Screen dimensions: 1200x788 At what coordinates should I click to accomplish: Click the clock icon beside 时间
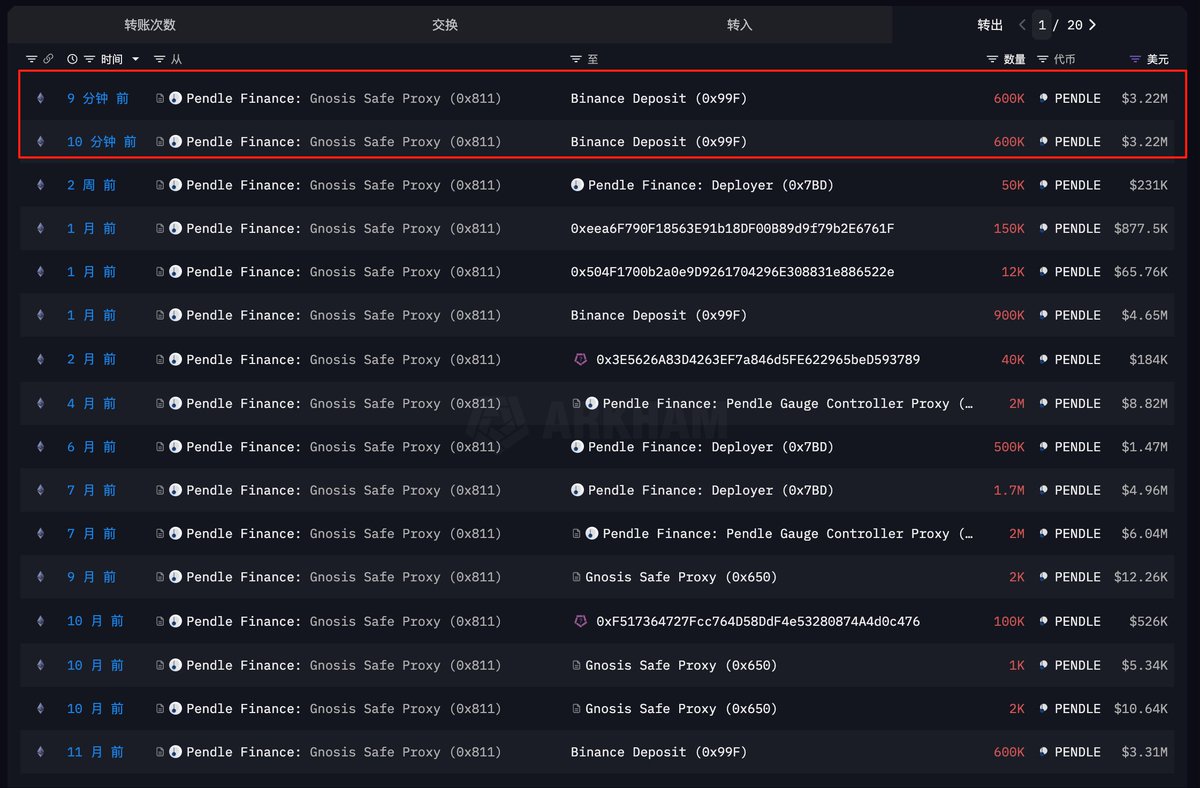[x=72, y=60]
